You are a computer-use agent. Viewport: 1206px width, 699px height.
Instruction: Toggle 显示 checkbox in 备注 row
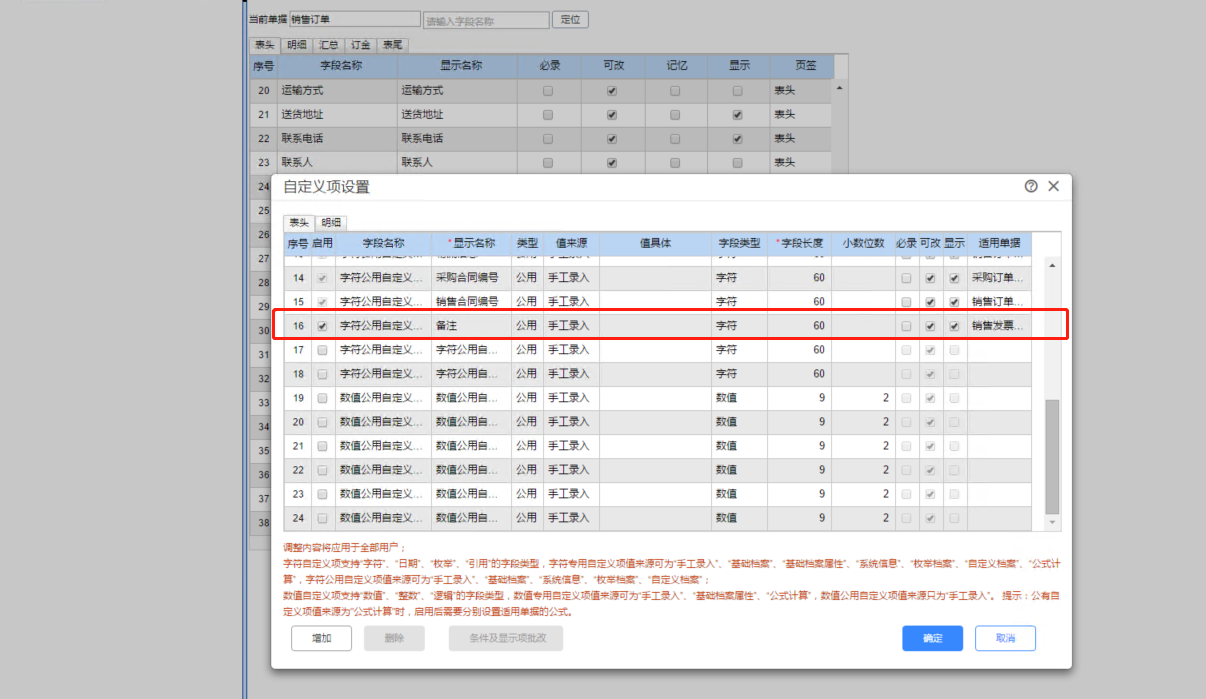954,326
